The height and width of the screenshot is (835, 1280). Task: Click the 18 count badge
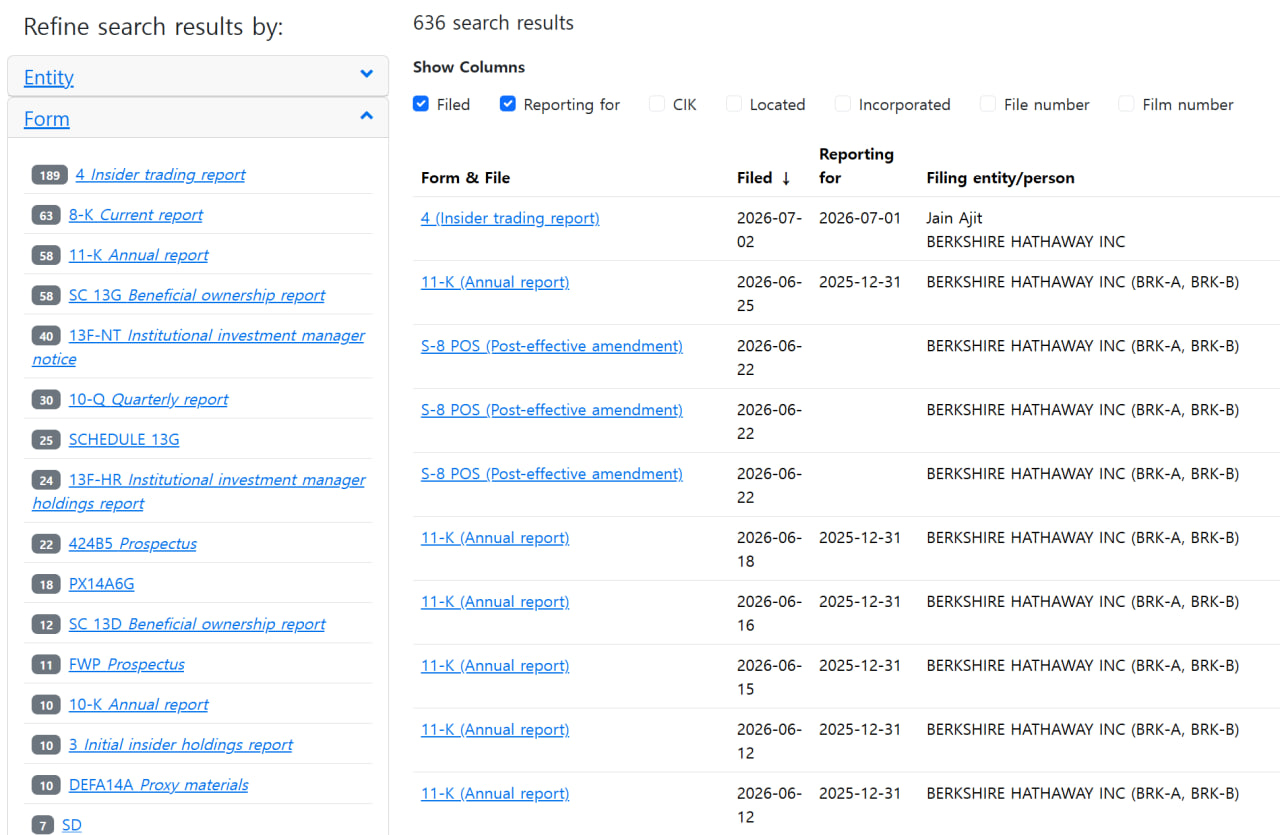pos(46,584)
